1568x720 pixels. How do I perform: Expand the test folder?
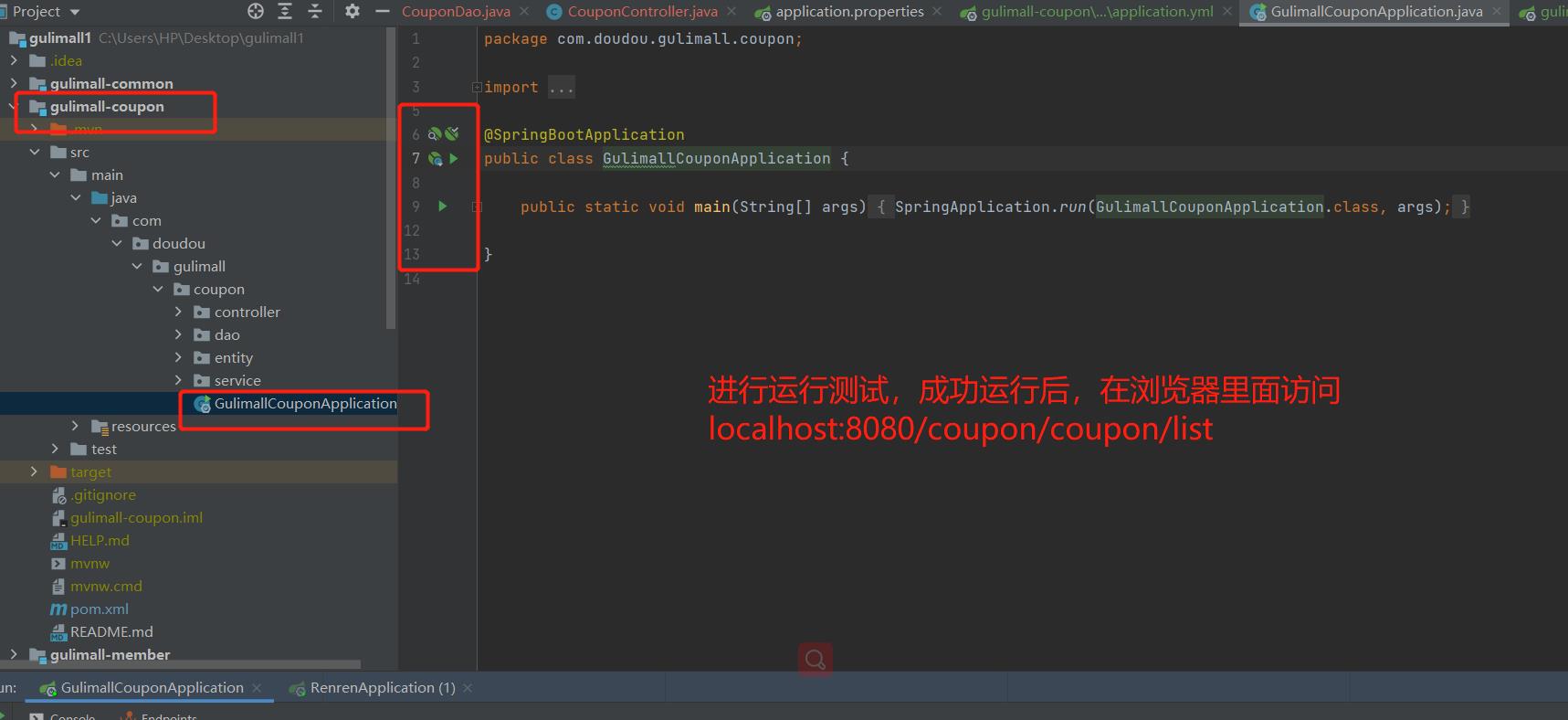tap(56, 449)
